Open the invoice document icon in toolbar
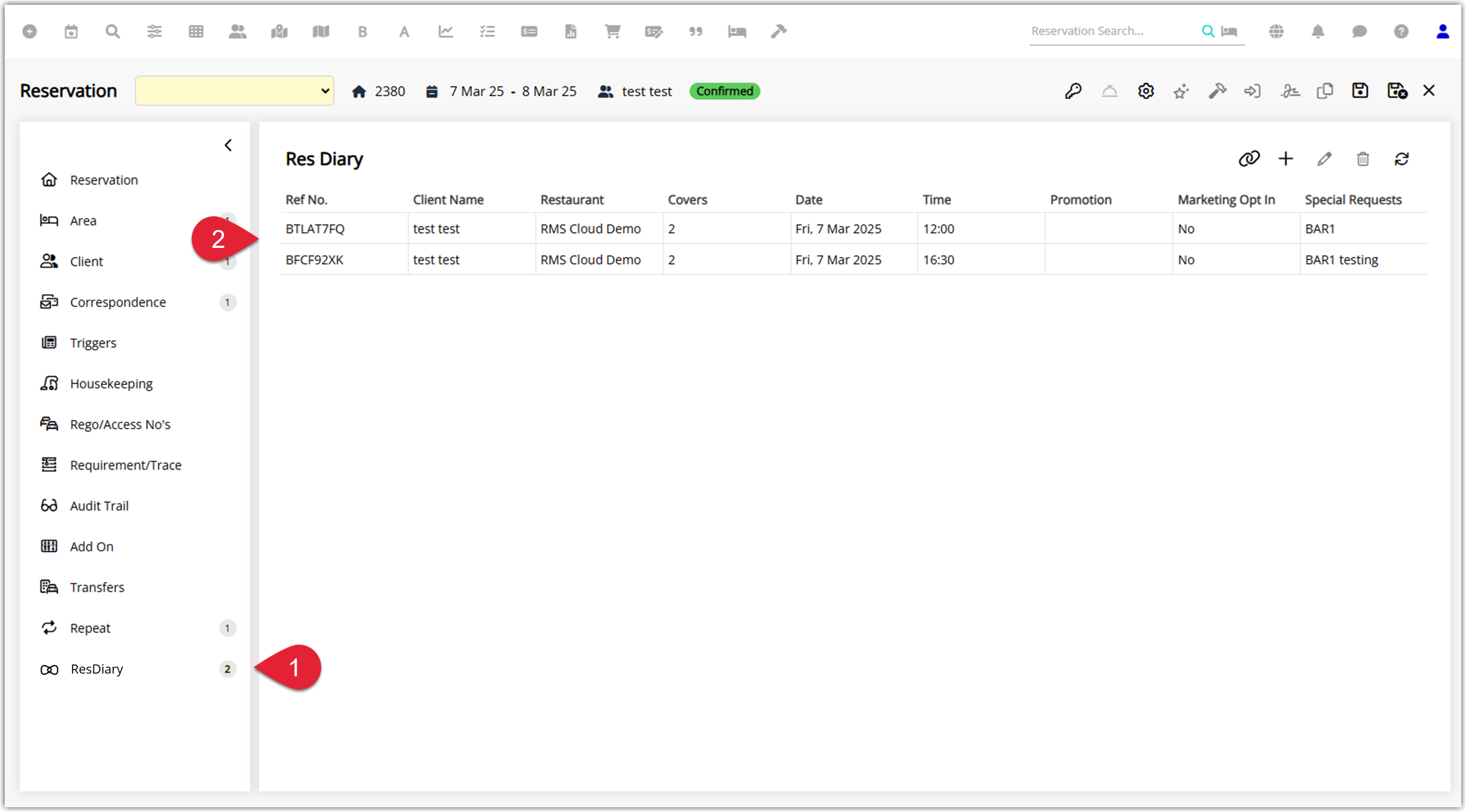 571,31
